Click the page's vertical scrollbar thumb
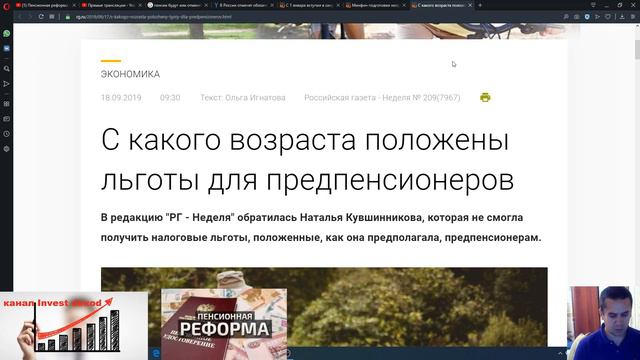 pos(637,50)
